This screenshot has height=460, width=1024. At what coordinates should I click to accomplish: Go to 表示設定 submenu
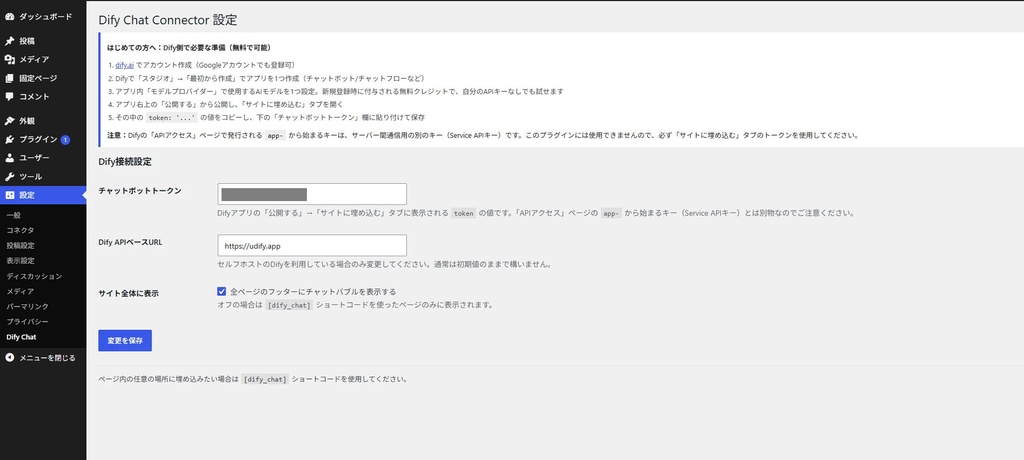(20, 261)
